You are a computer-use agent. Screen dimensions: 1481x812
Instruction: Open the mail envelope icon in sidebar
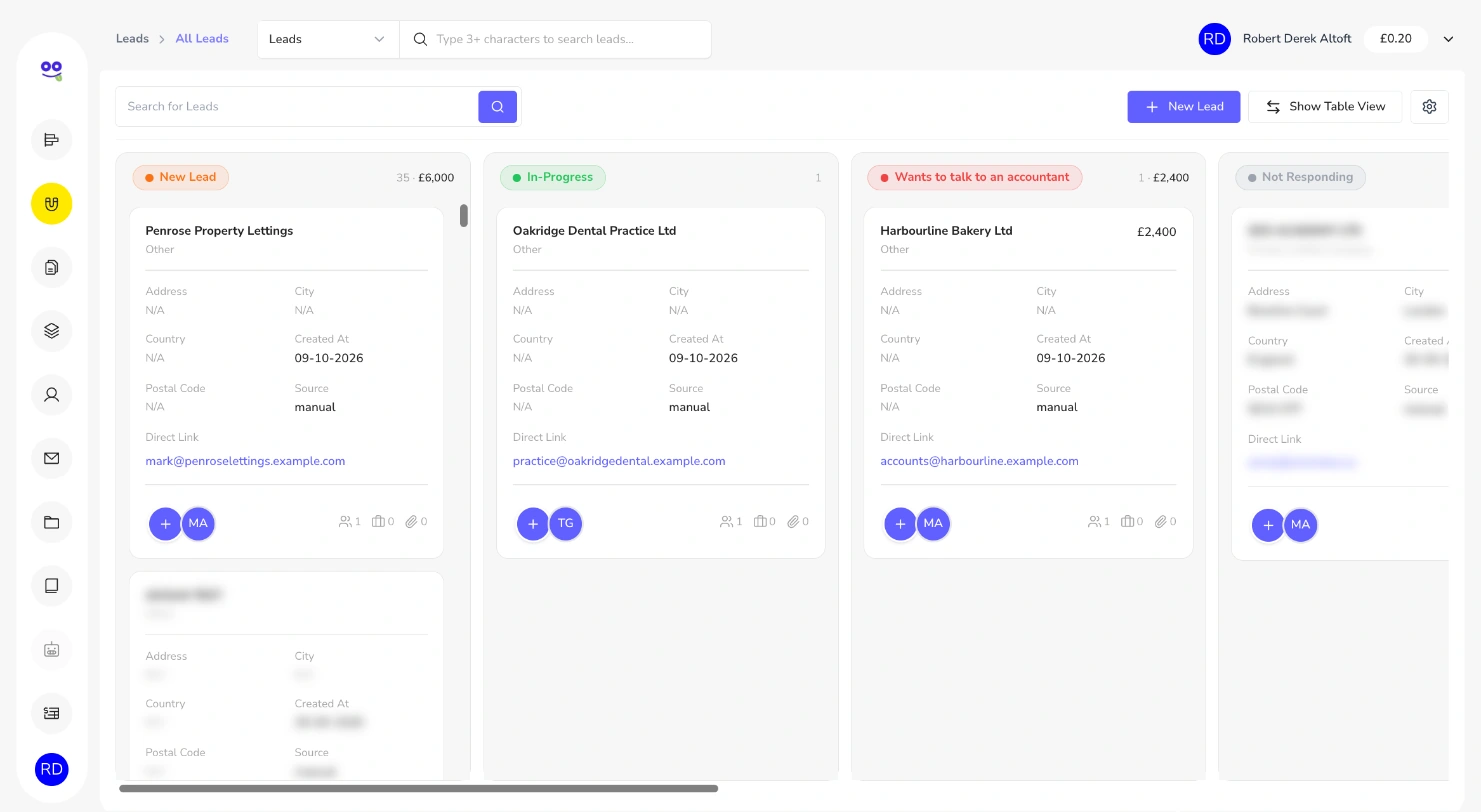52,458
